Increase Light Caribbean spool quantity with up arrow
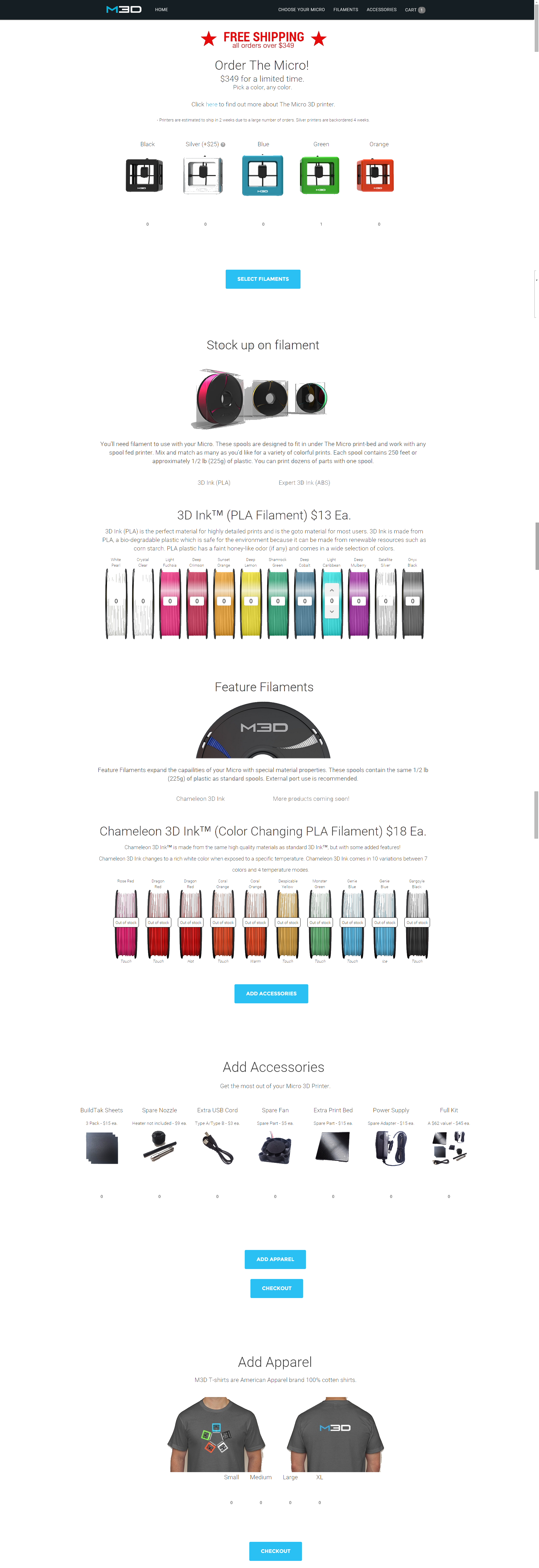Screen dimensions: 539x1568 point(331,591)
